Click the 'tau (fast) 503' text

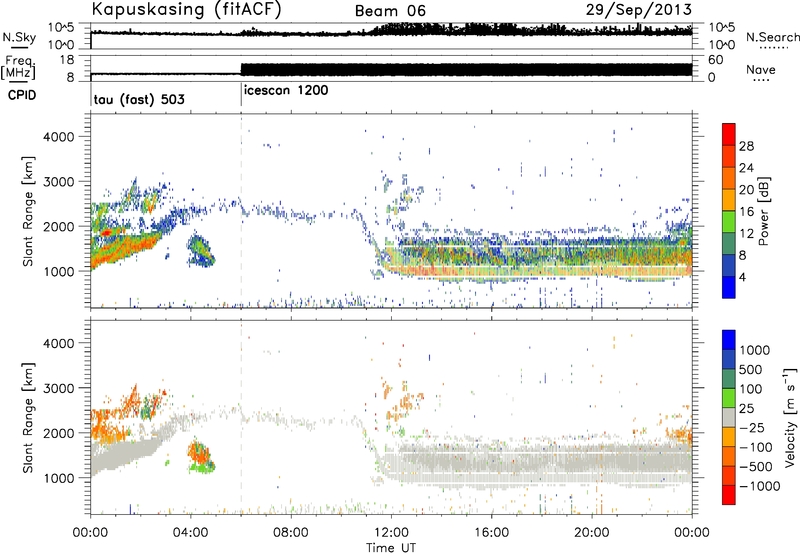pos(139,99)
